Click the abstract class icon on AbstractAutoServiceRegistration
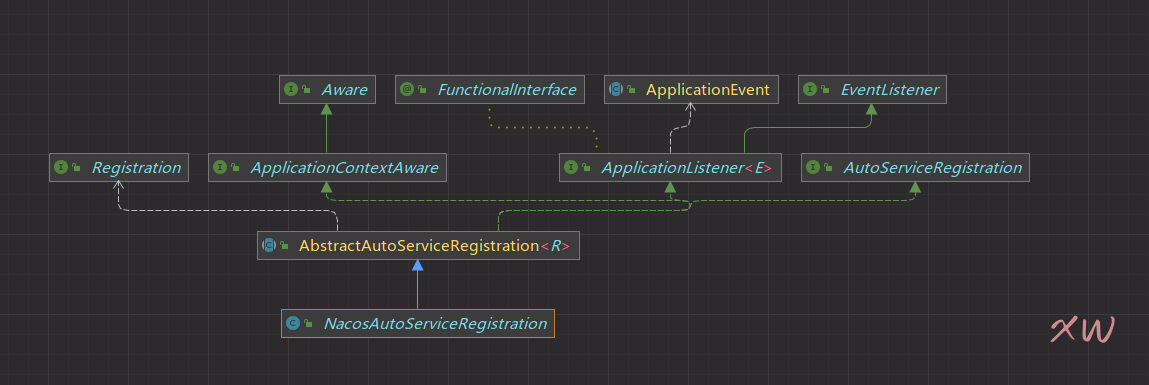The height and width of the screenshot is (385, 1149). tap(269, 246)
